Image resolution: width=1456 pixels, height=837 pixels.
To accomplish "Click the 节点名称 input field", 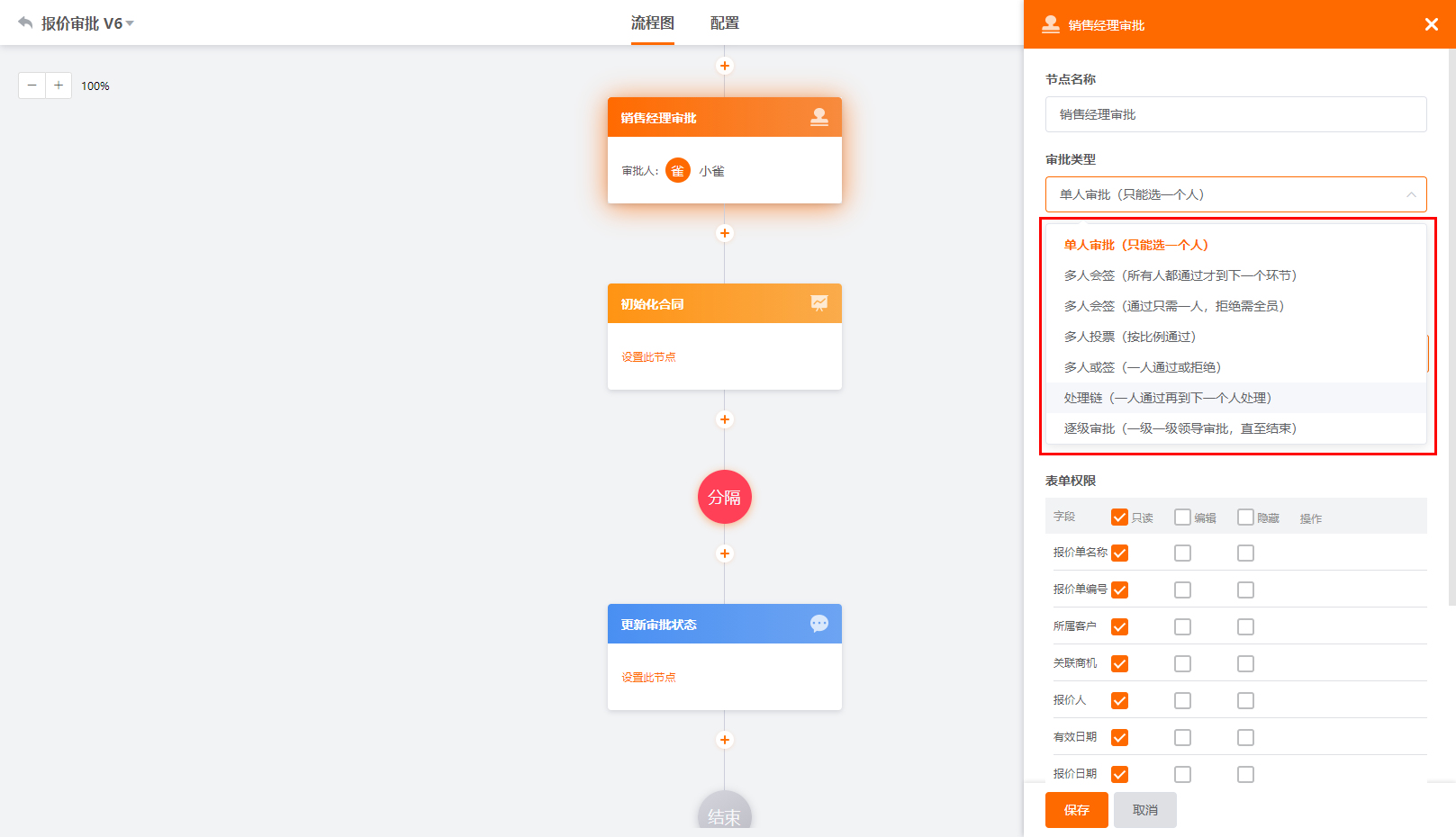I will 1235,114.
